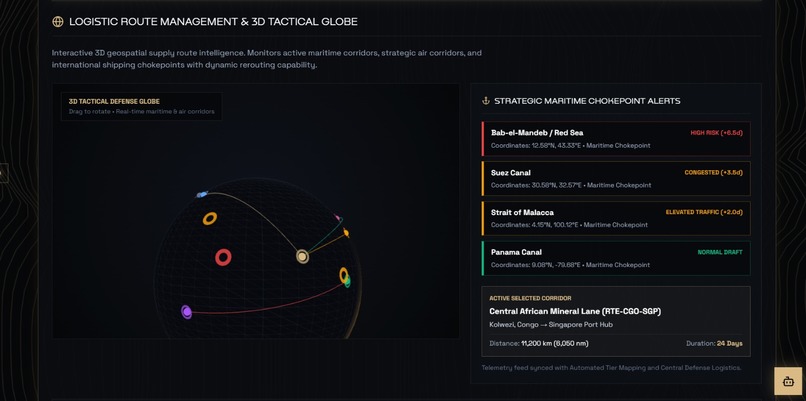Click the globe icon beside Logistic Route Management
The width and height of the screenshot is (806, 401).
pyautogui.click(x=58, y=22)
